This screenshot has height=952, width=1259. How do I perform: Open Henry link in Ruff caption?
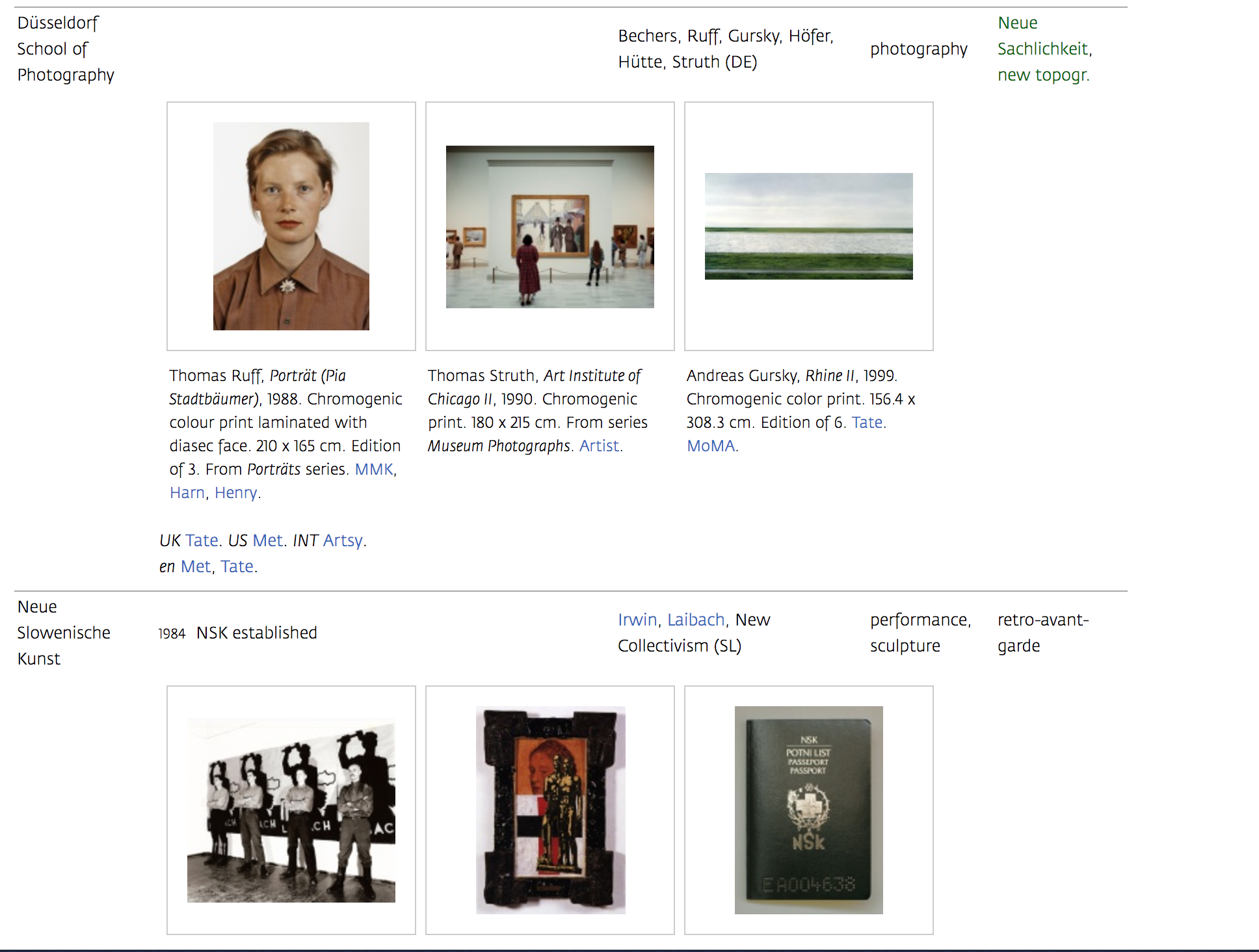pyautogui.click(x=235, y=493)
